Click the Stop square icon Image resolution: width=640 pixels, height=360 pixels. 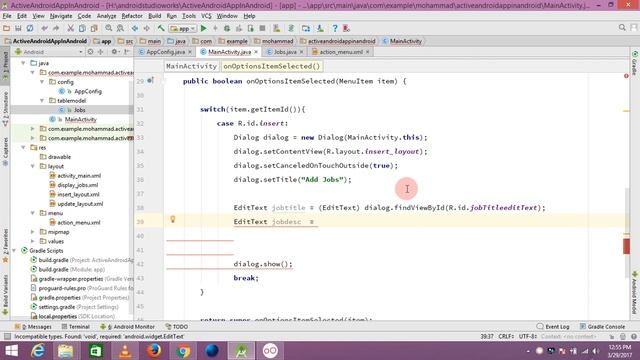tap(262, 28)
